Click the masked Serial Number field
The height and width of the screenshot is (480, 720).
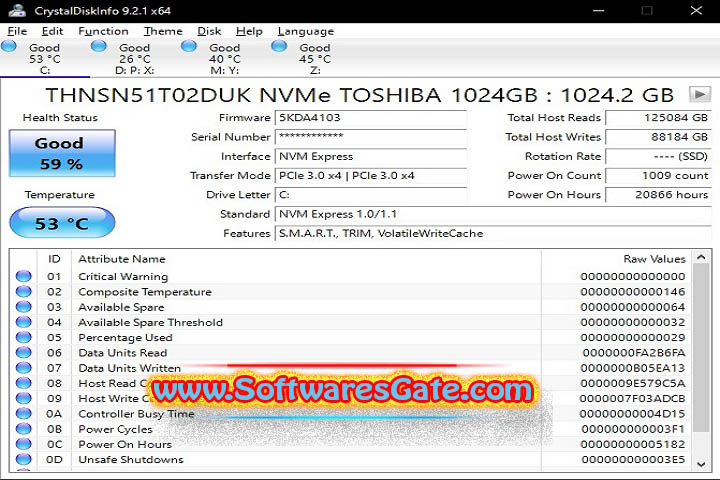(371, 137)
